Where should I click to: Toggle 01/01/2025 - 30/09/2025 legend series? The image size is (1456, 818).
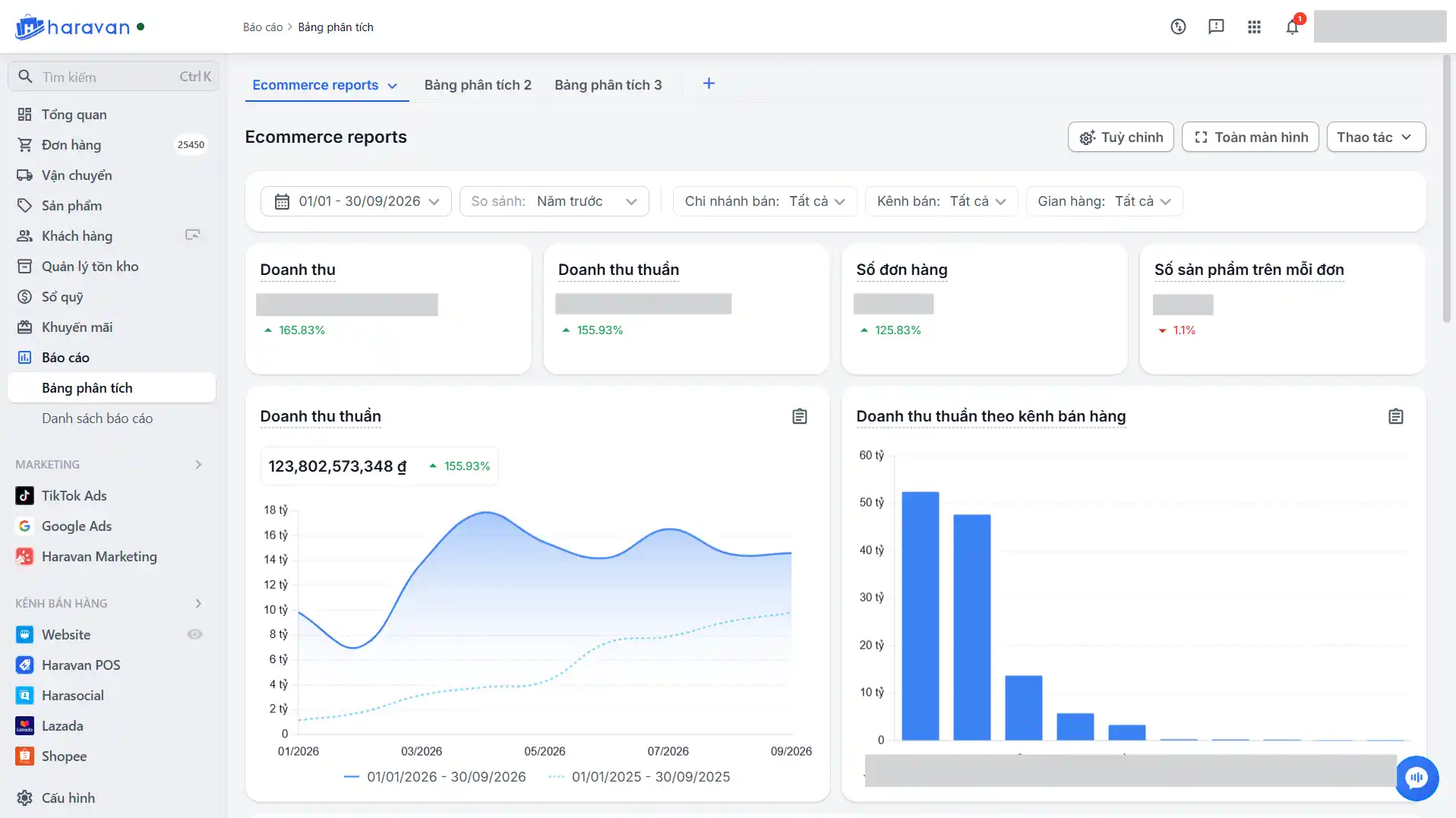point(639,776)
